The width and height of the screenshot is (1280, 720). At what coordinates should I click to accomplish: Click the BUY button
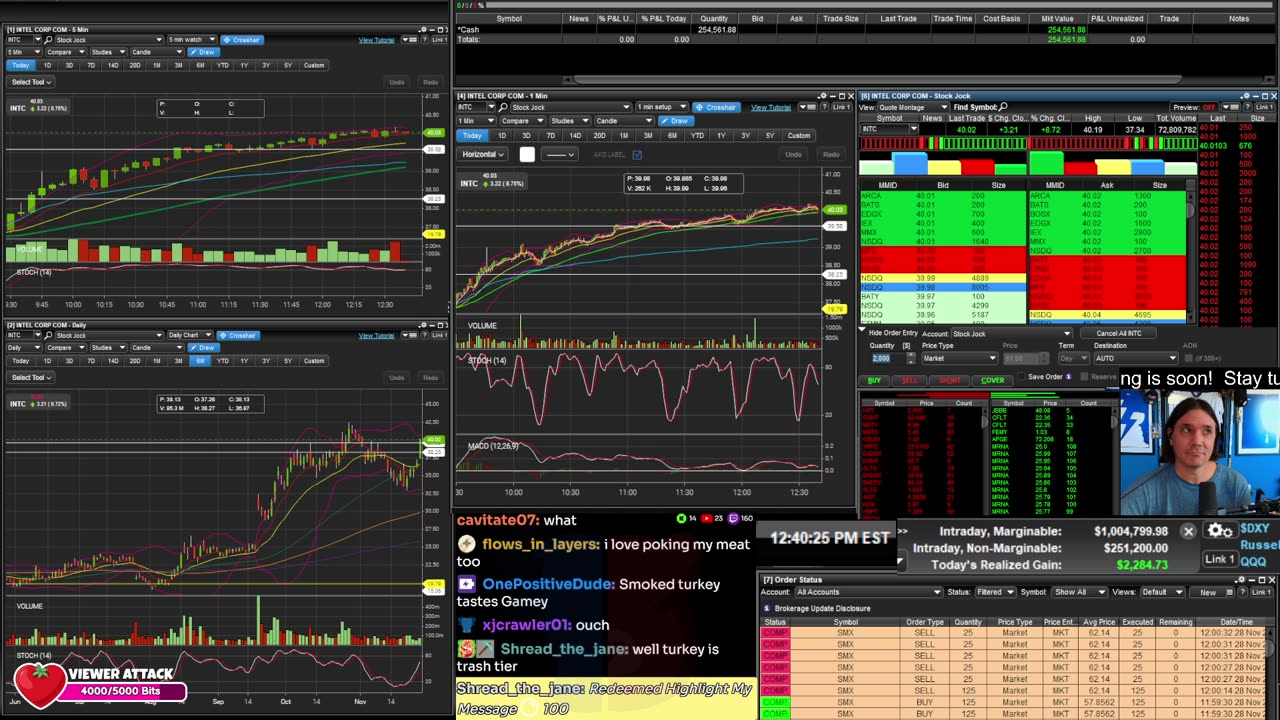click(x=874, y=380)
